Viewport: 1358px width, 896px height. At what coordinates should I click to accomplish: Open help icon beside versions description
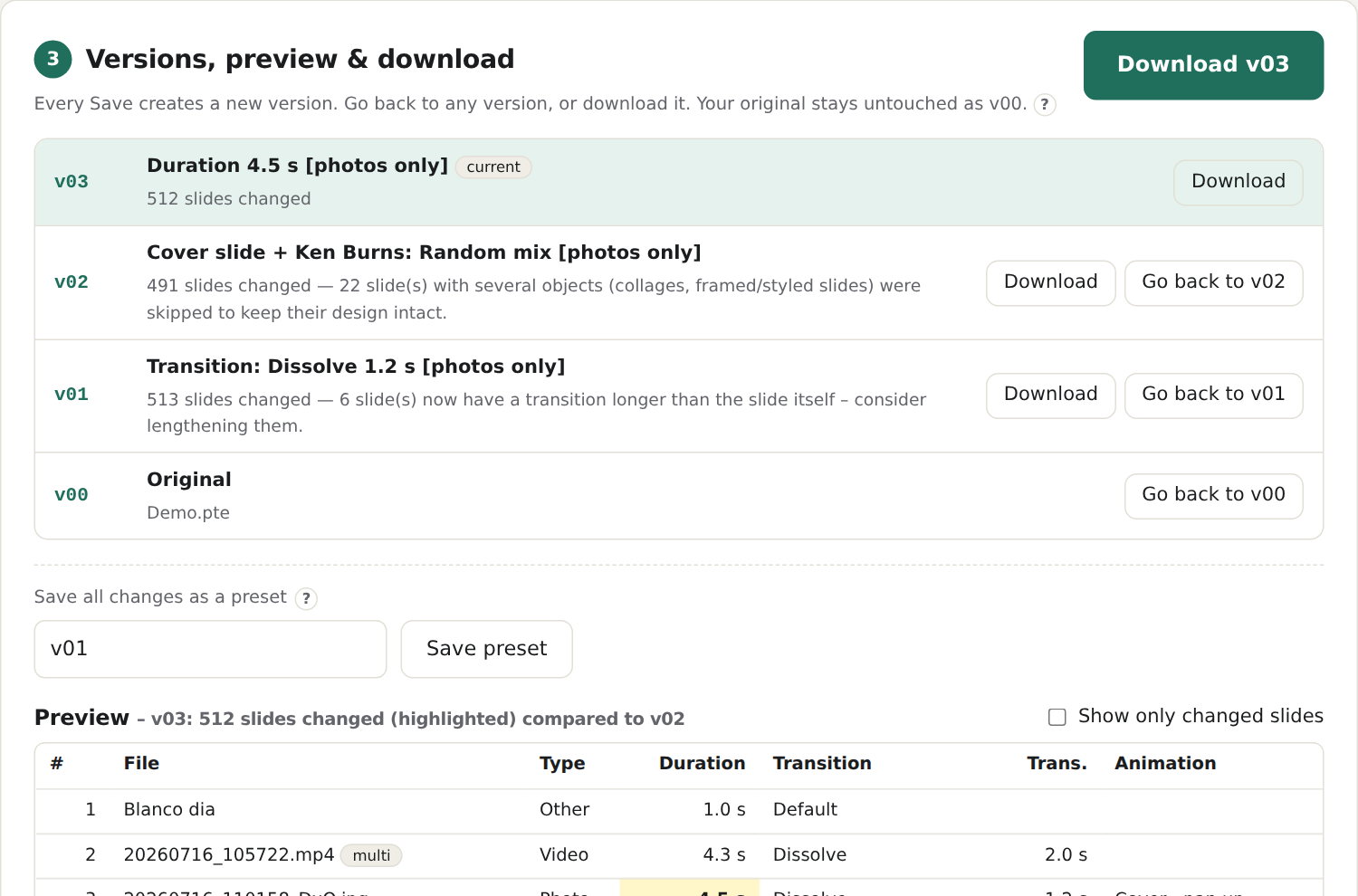pos(1045,105)
